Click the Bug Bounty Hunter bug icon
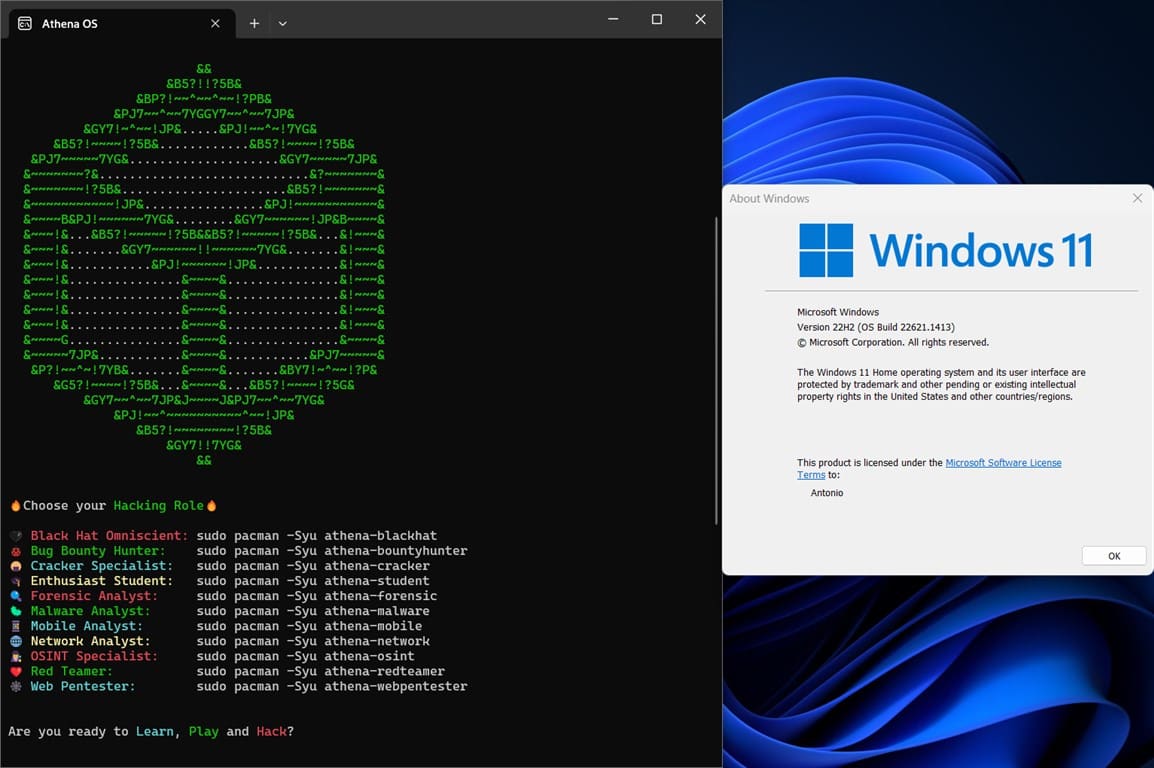The width and height of the screenshot is (1154, 768). pyautogui.click(x=17, y=550)
